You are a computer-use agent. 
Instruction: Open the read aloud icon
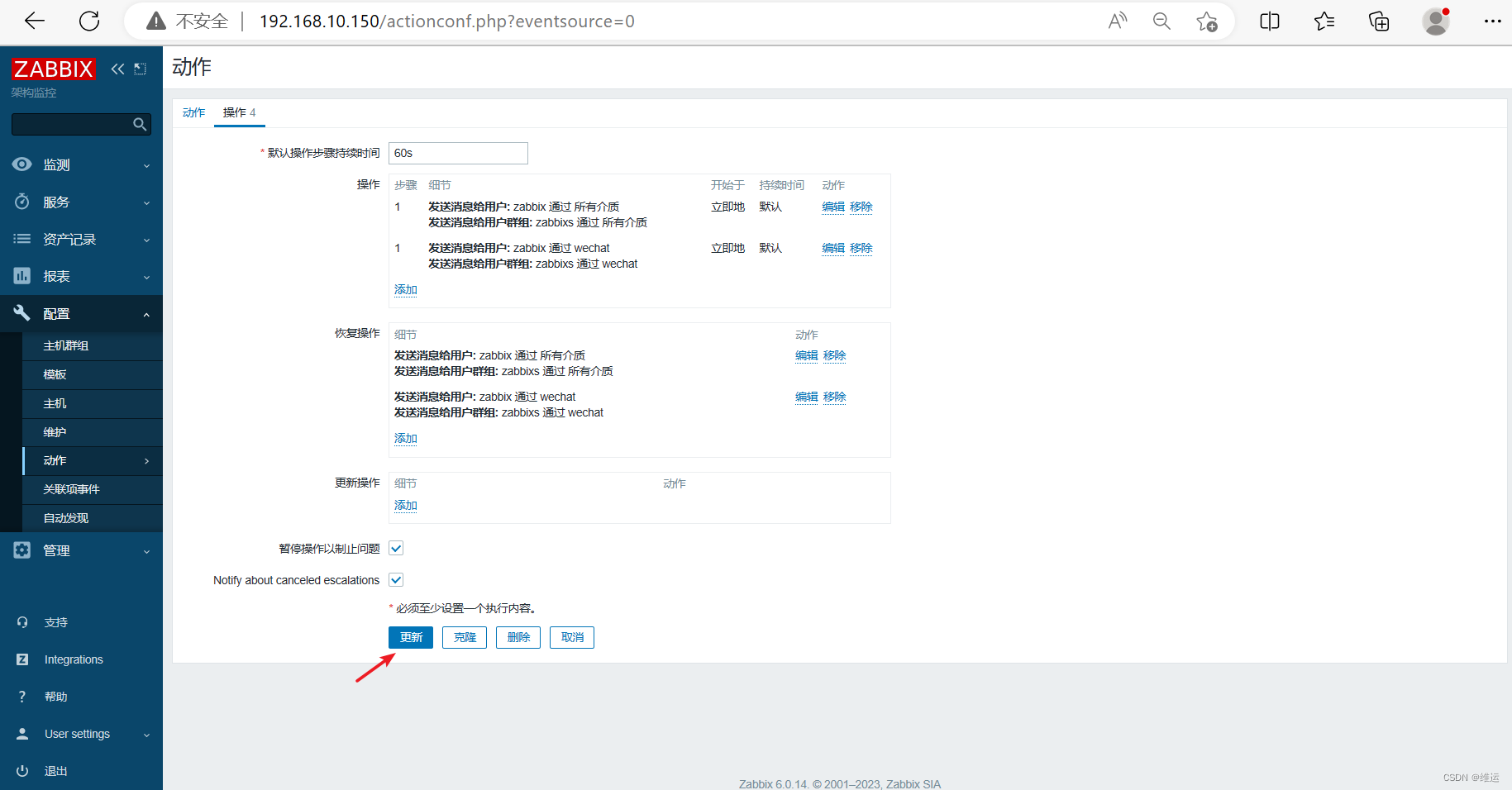click(1118, 21)
